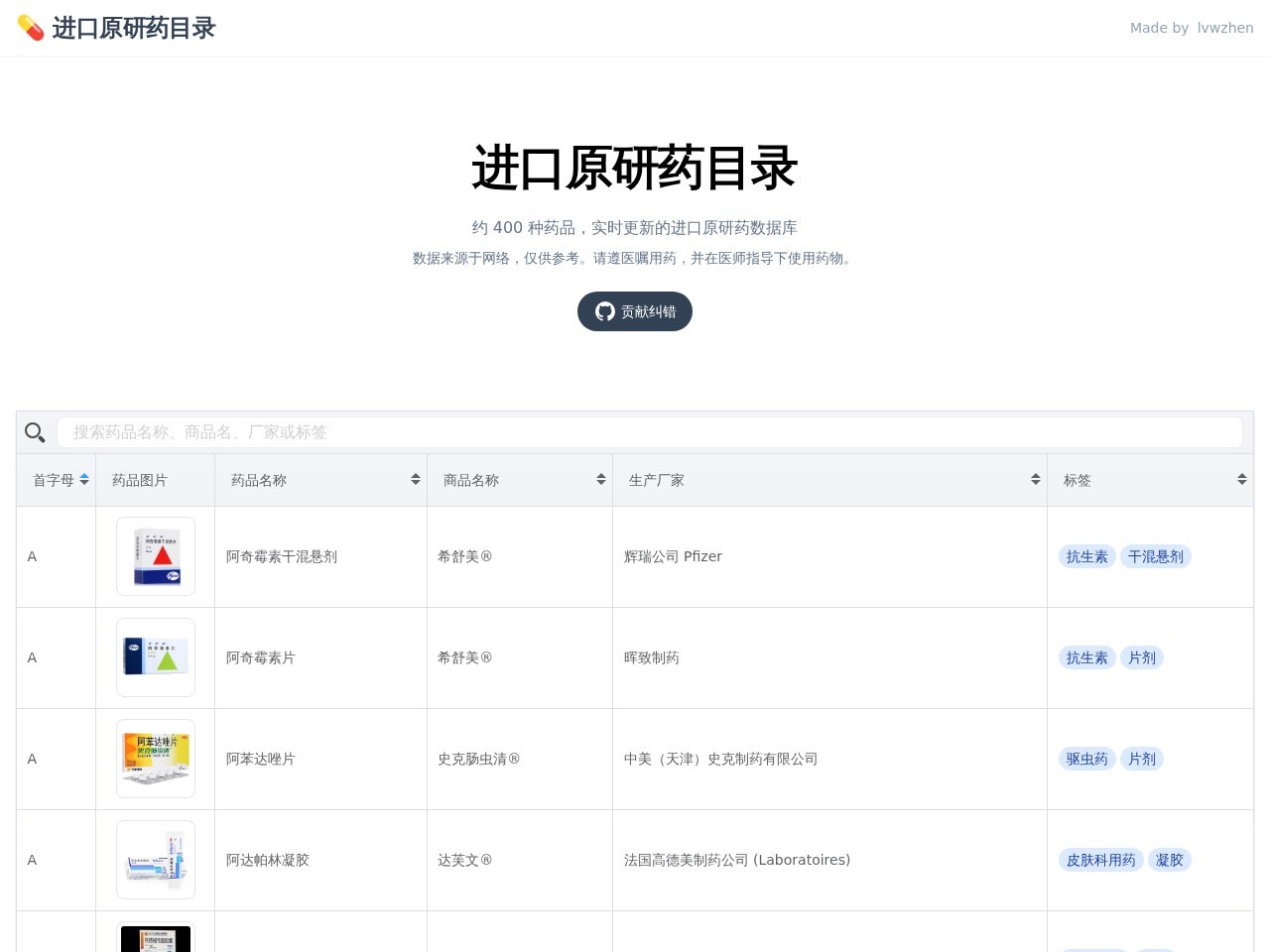Open the lvwzhen author link

(x=1225, y=28)
